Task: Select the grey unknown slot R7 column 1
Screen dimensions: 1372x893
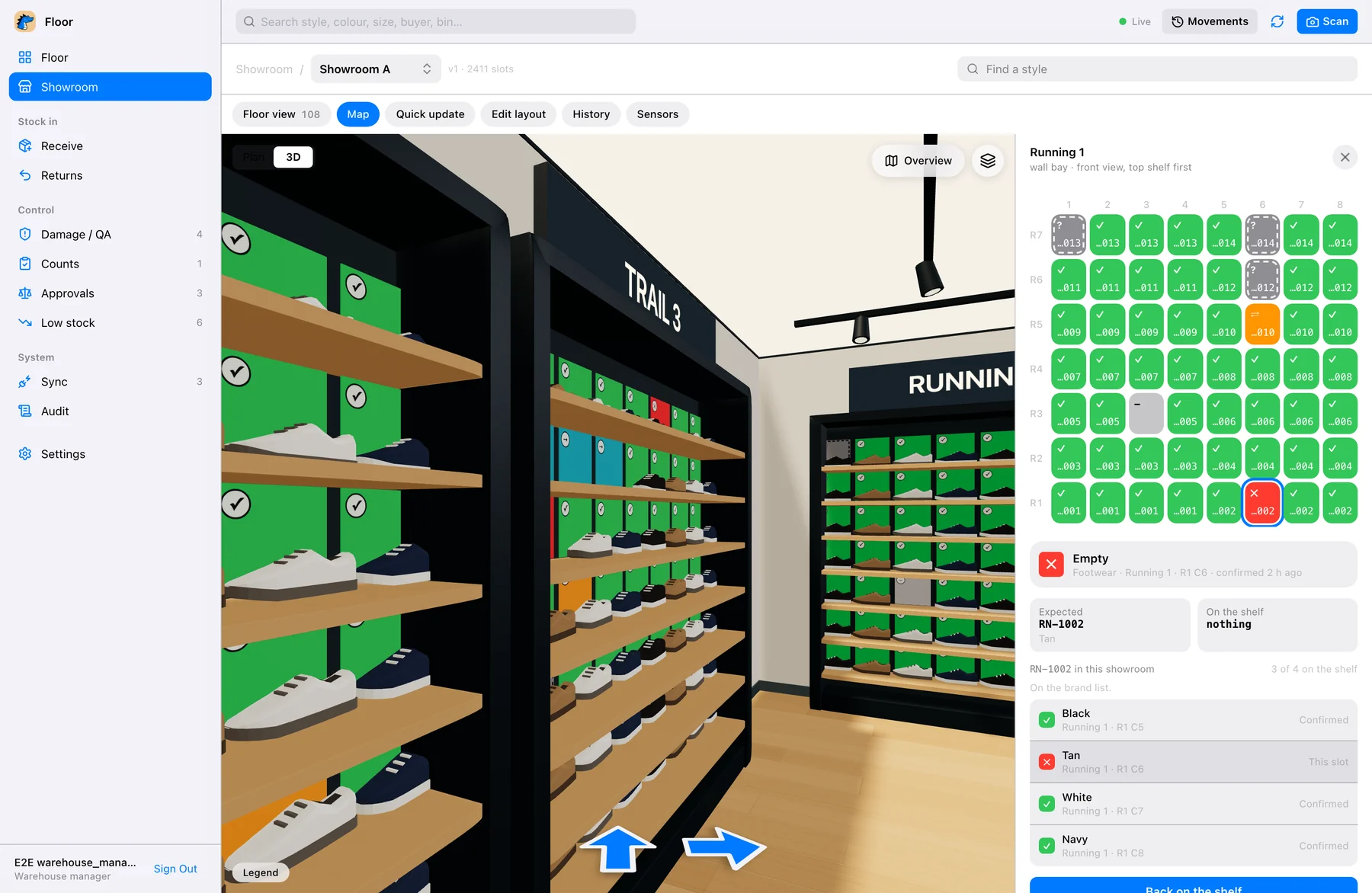Action: click(1069, 235)
